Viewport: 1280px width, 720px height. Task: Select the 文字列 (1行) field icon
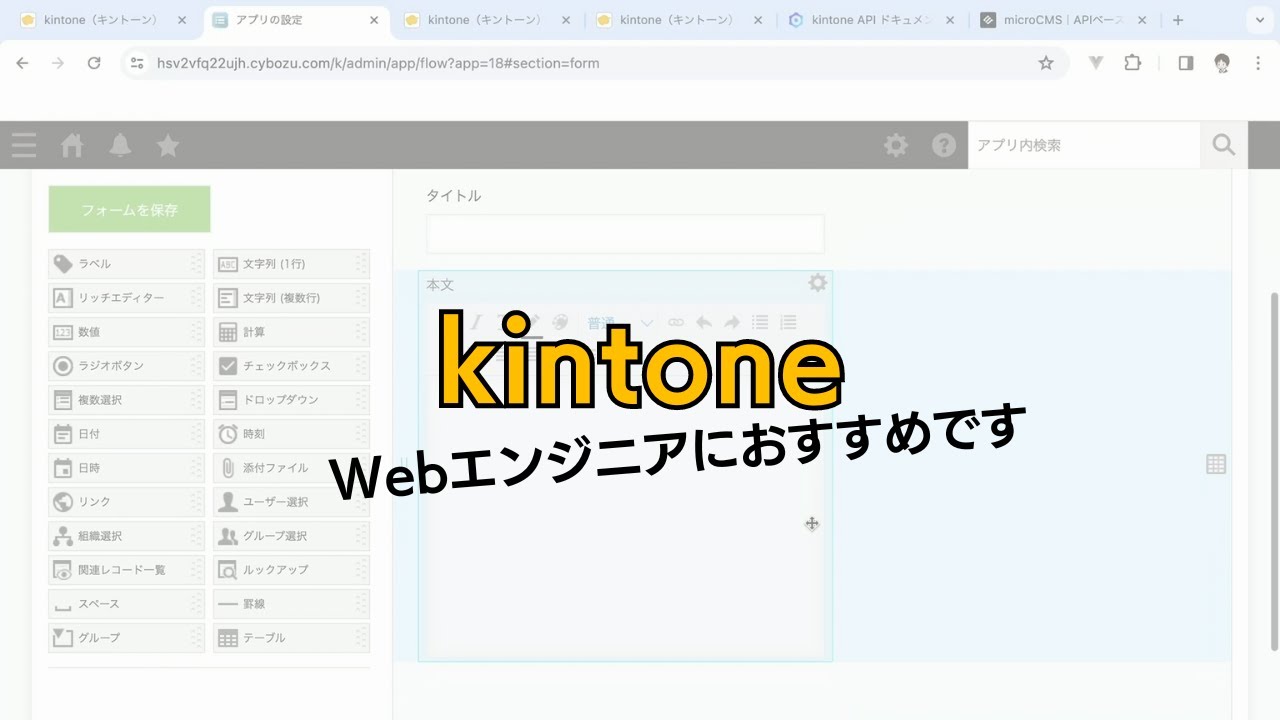click(x=228, y=264)
